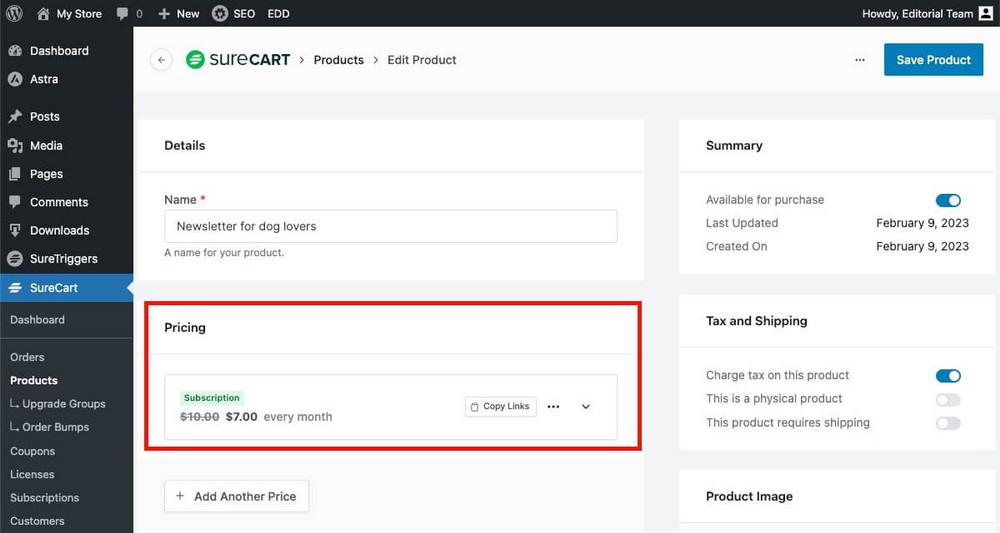Viewport: 1000px width, 533px height.
Task: Click the SureTriggers icon in sidebar
Action: [15, 258]
